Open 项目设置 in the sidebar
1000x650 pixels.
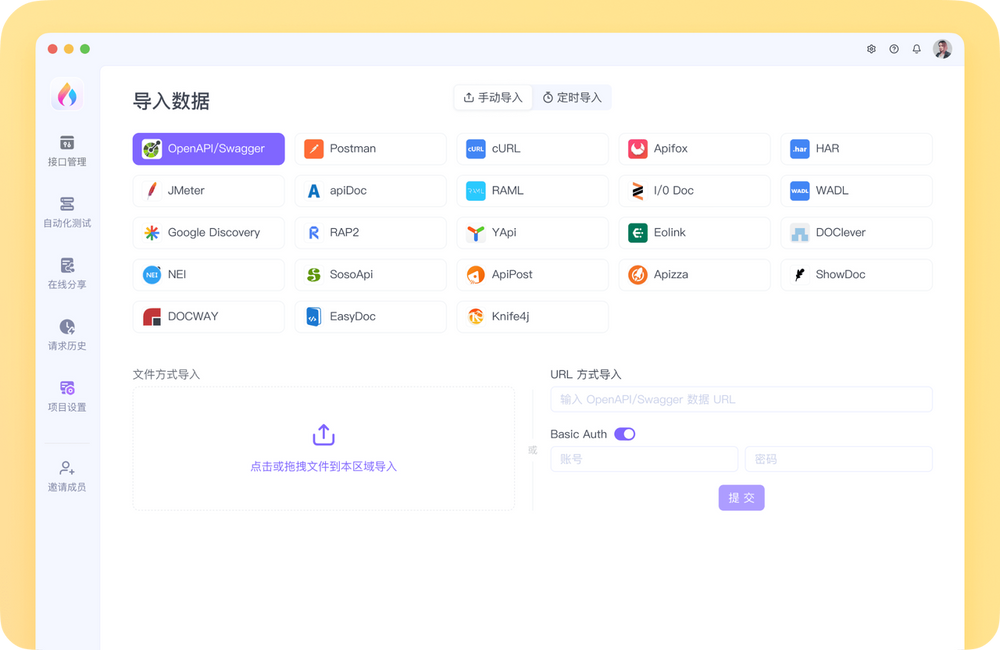point(67,396)
